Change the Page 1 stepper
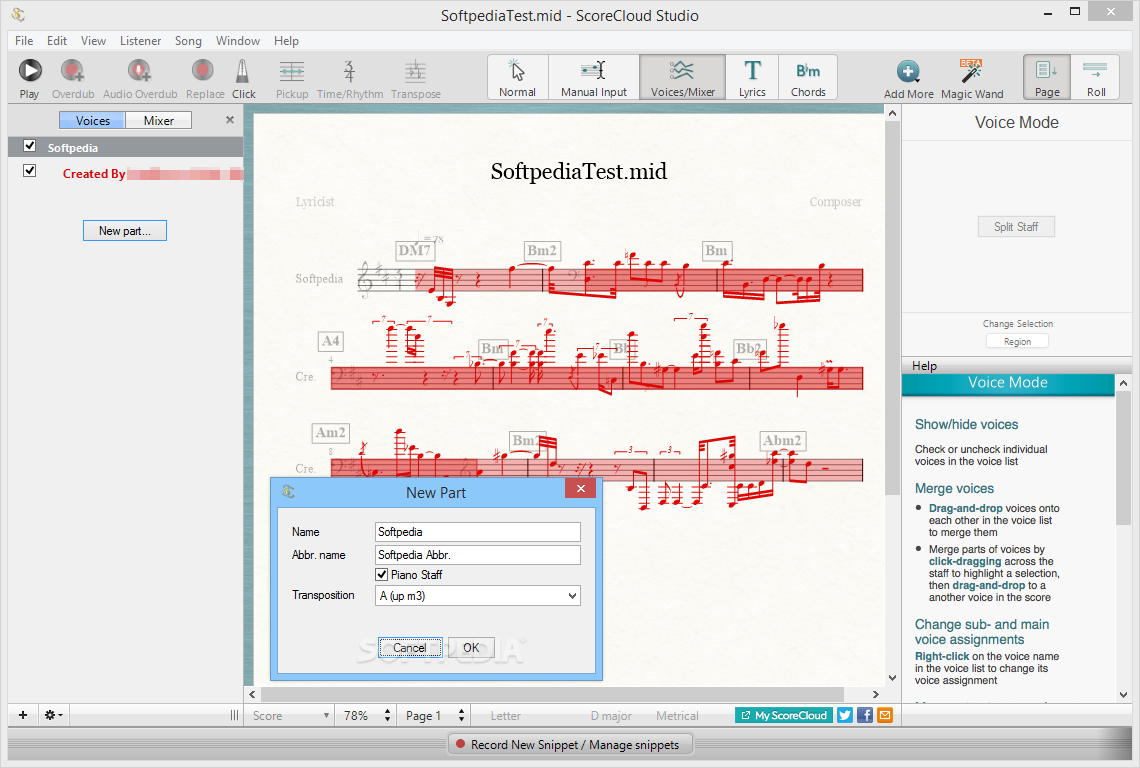 461,716
